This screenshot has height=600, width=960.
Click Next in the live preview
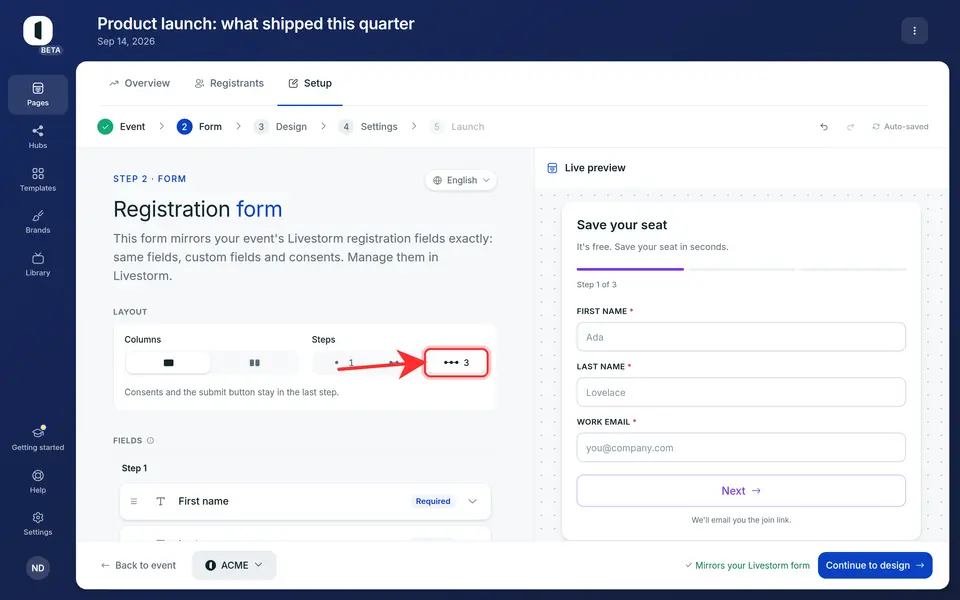coord(741,490)
